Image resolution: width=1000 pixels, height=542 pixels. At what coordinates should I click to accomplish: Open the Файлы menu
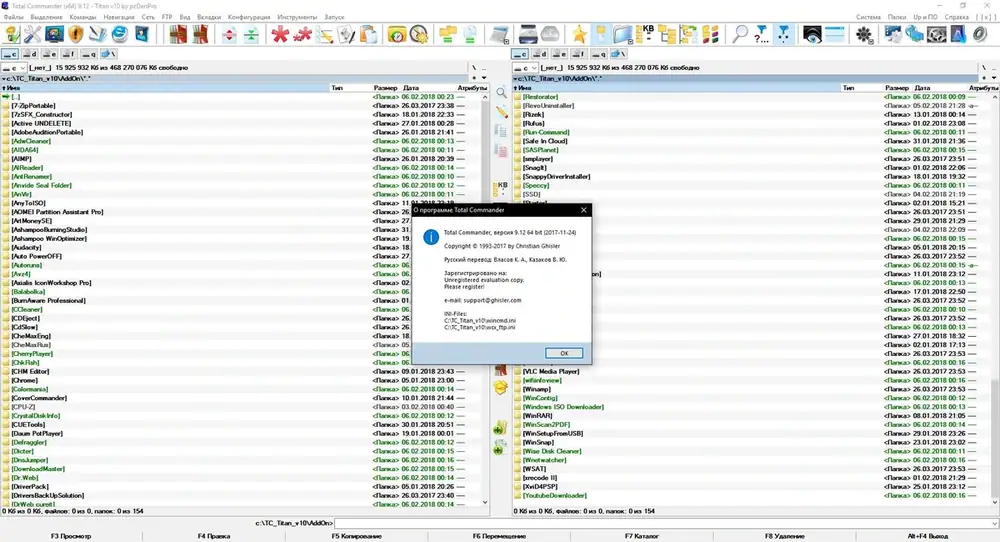tap(13, 17)
